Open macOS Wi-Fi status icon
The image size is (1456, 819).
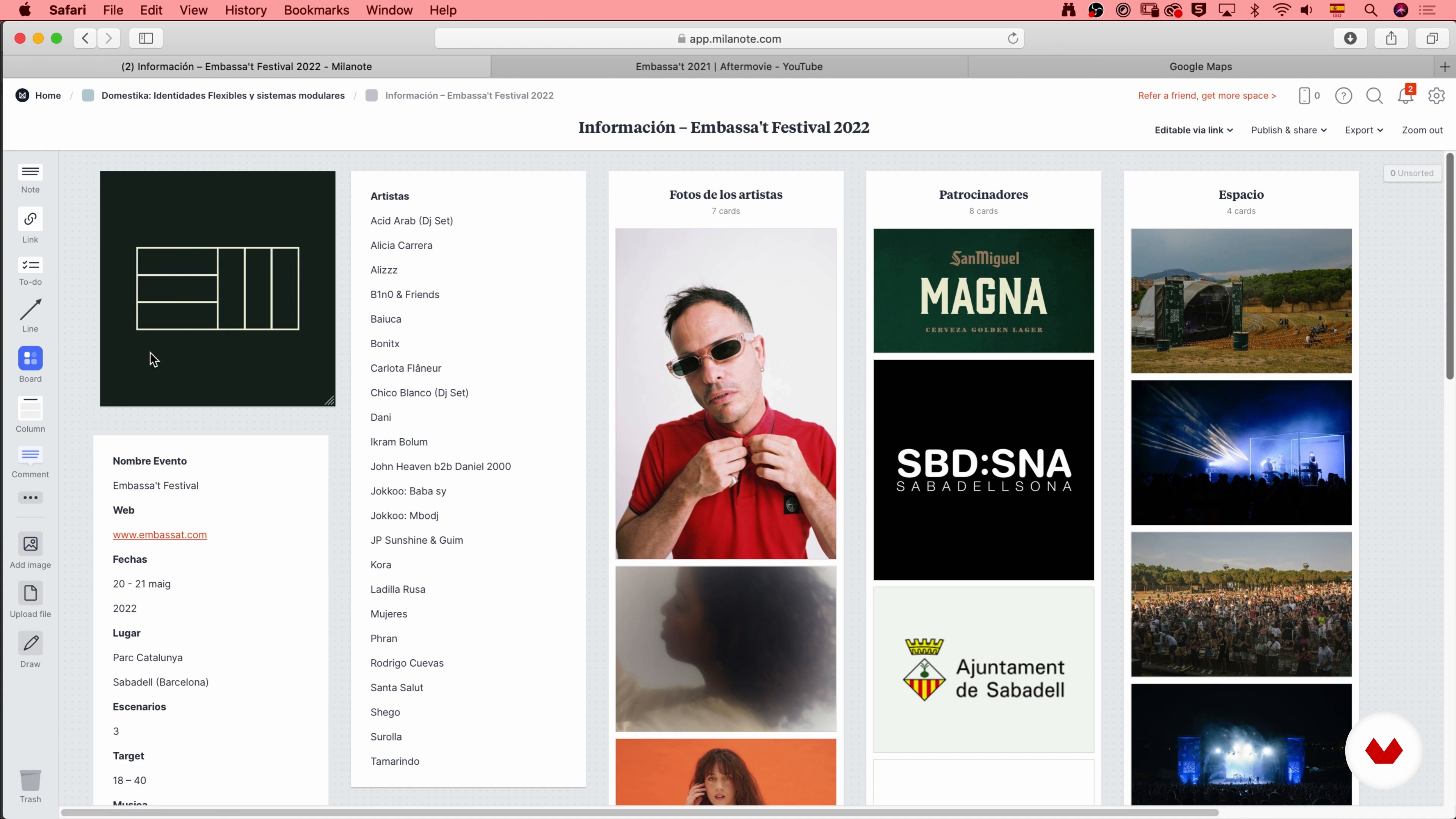(x=1281, y=10)
